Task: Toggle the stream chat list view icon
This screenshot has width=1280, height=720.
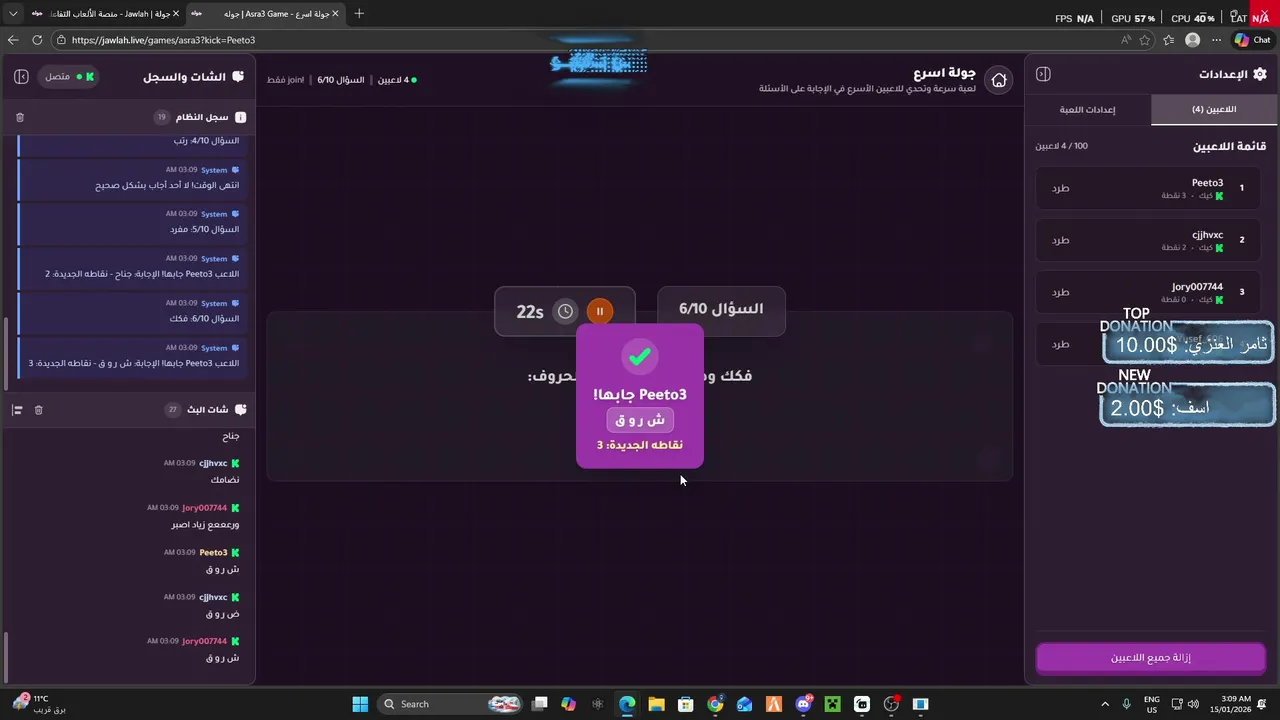Action: 17,410
